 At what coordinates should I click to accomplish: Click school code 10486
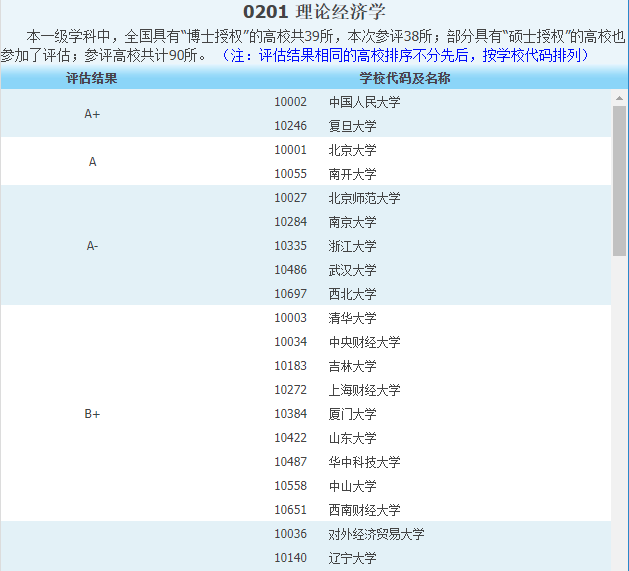click(x=290, y=270)
